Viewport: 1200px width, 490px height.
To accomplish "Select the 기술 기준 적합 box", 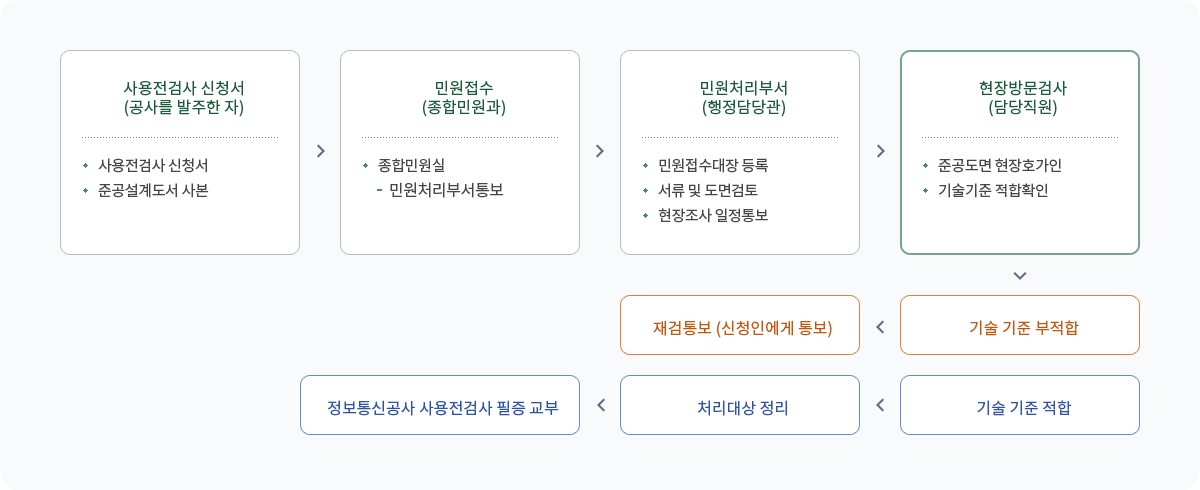I will tap(1020, 405).
